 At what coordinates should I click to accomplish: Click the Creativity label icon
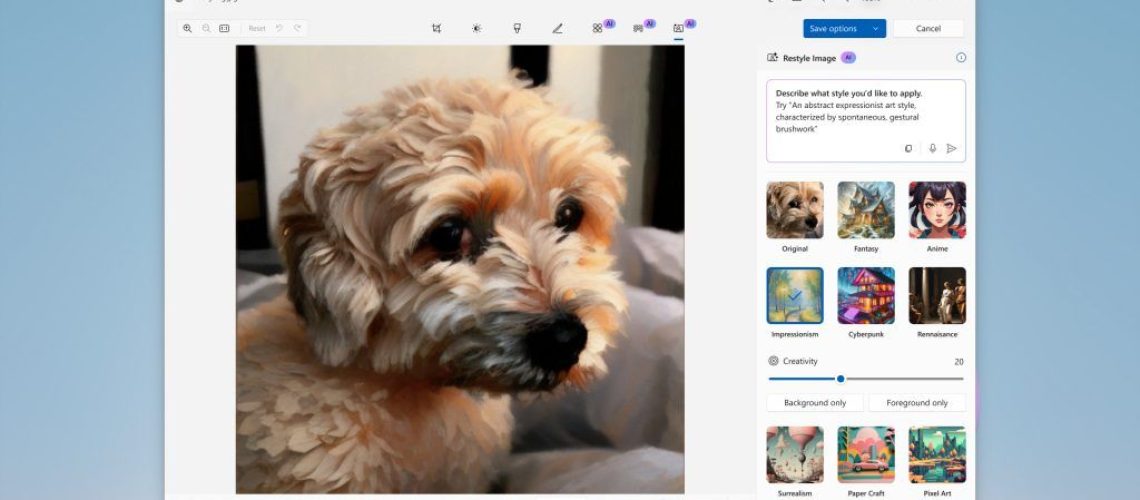[x=773, y=361]
